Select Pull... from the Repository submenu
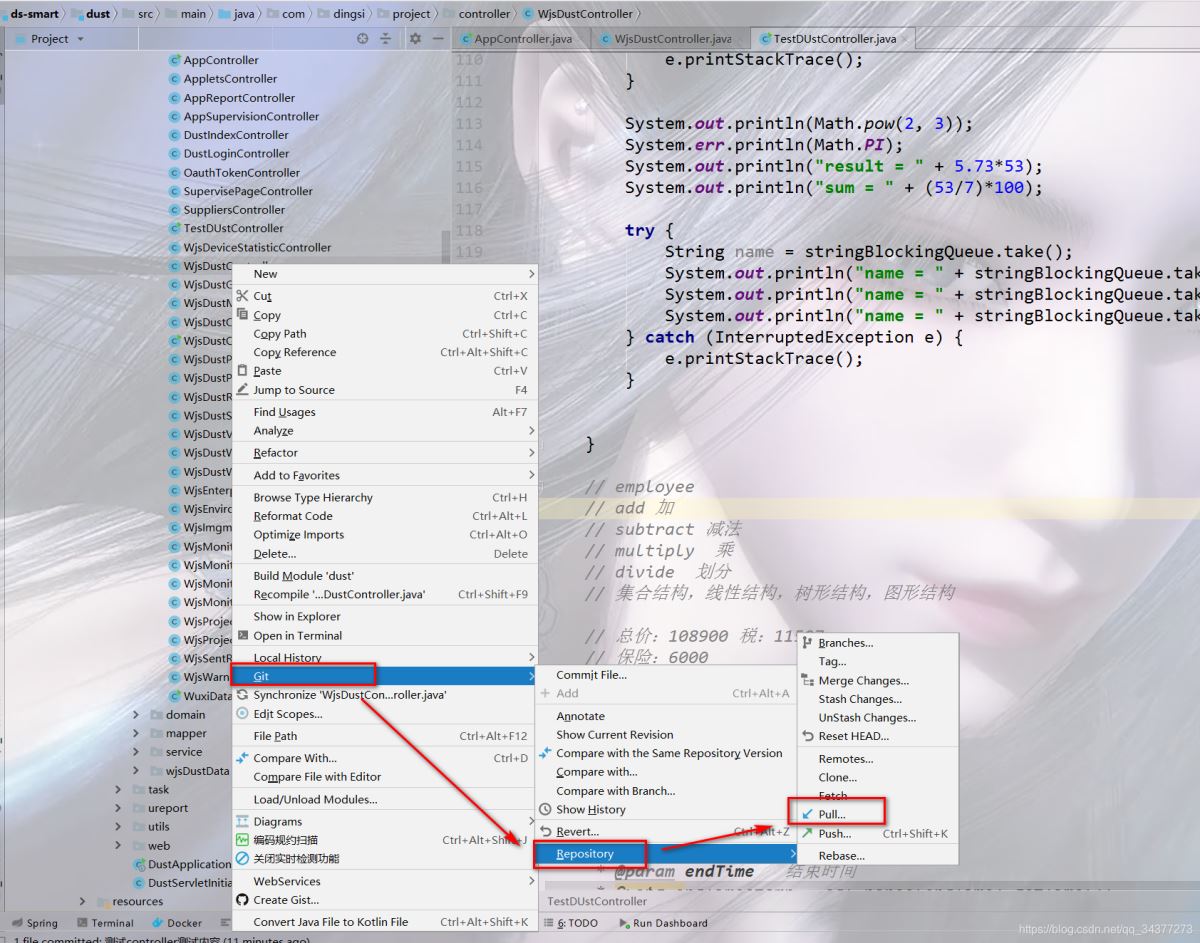 pos(831,814)
